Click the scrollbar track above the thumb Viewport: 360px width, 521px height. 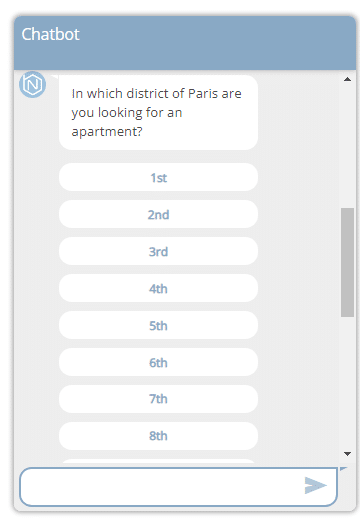[x=347, y=146]
